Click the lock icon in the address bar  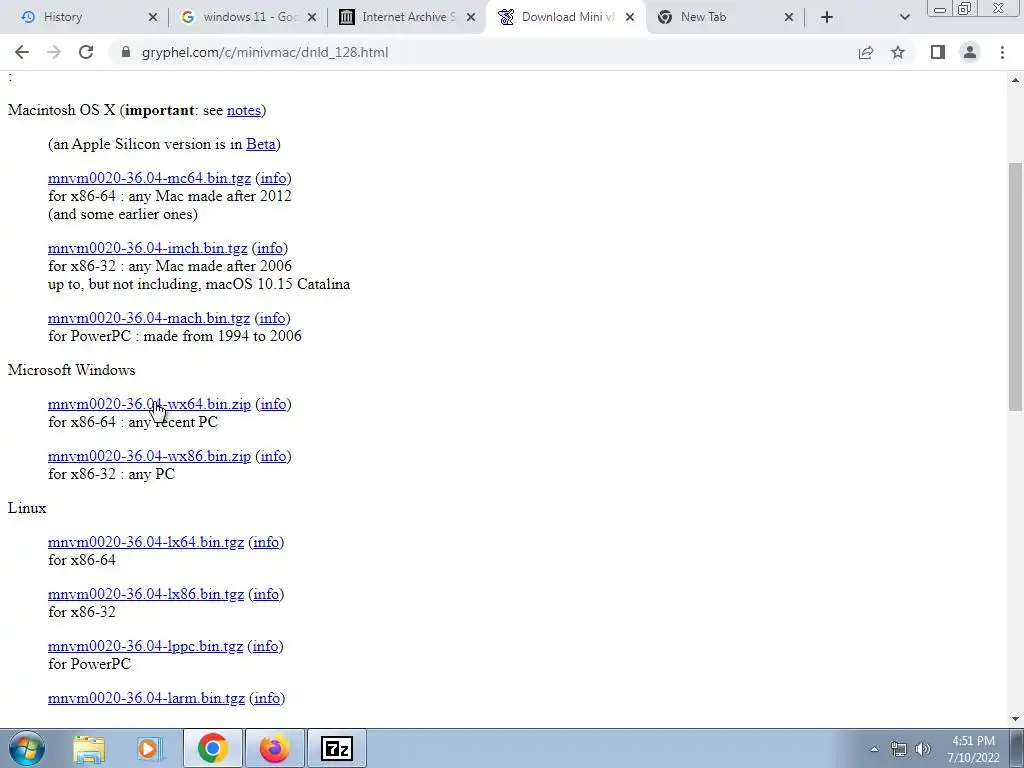tap(126, 52)
